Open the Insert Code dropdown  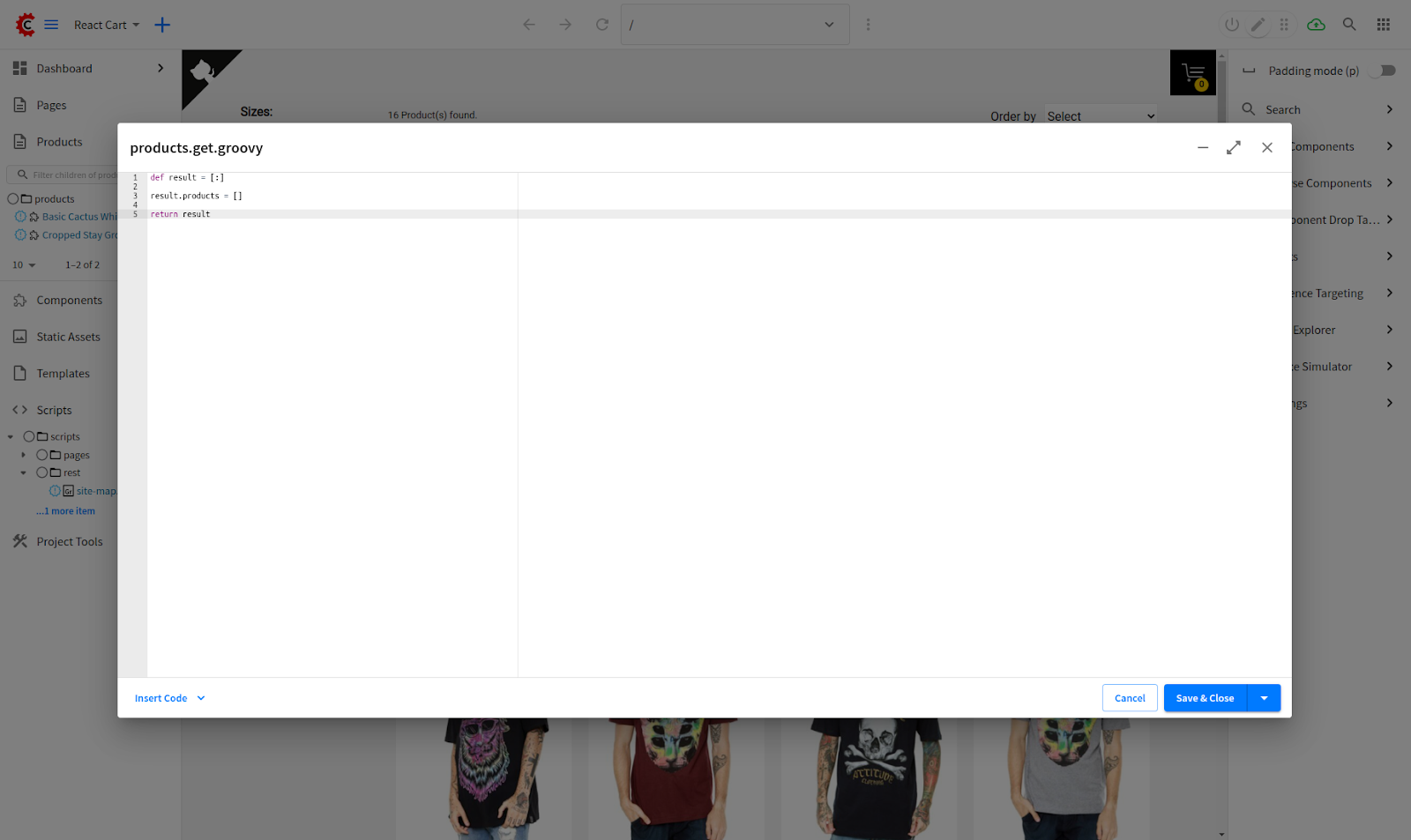coord(169,698)
